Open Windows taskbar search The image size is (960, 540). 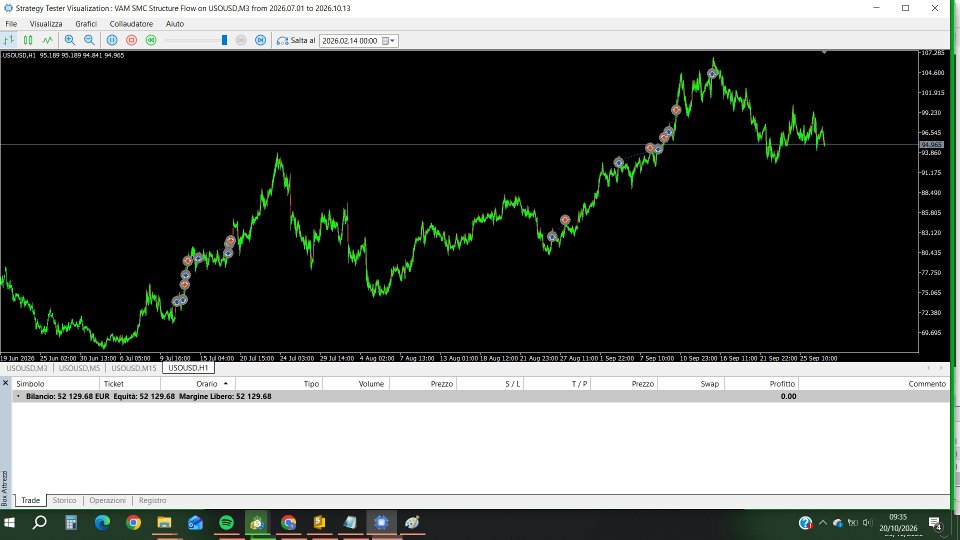[x=40, y=523]
